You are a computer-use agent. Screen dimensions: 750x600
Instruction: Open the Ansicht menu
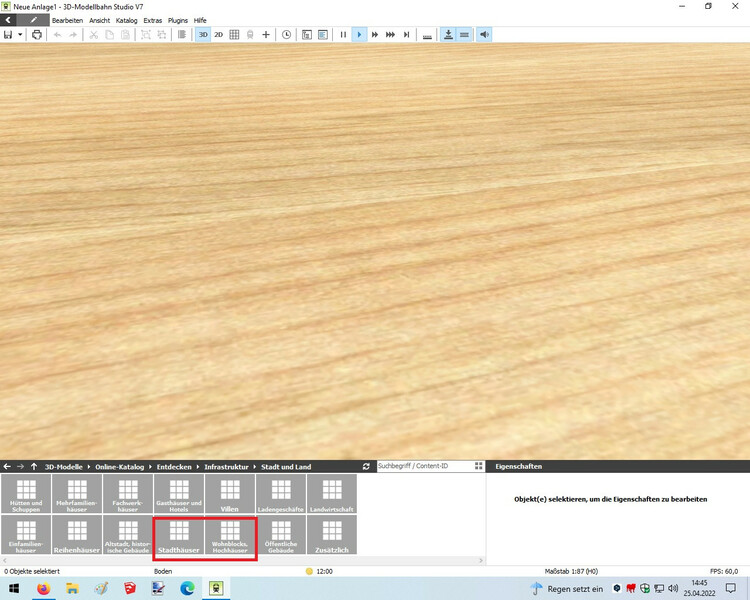tap(99, 20)
